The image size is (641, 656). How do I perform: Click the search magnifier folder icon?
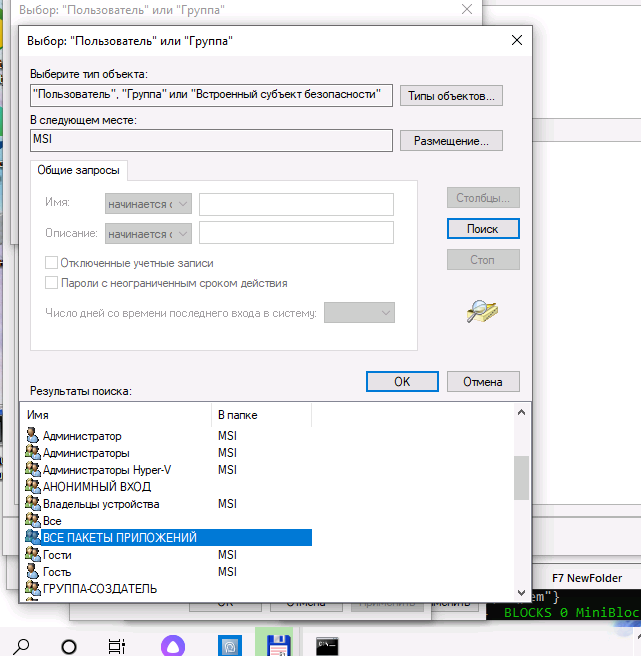click(482, 311)
